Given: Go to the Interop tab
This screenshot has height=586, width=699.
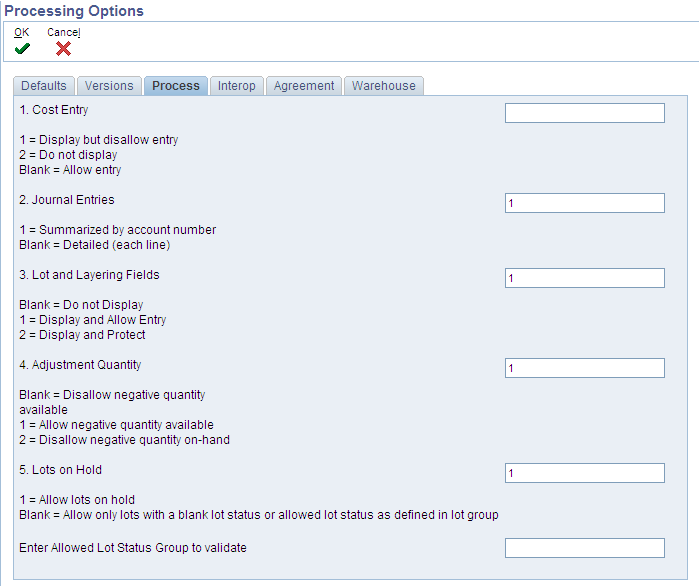Looking at the screenshot, I should click(237, 86).
